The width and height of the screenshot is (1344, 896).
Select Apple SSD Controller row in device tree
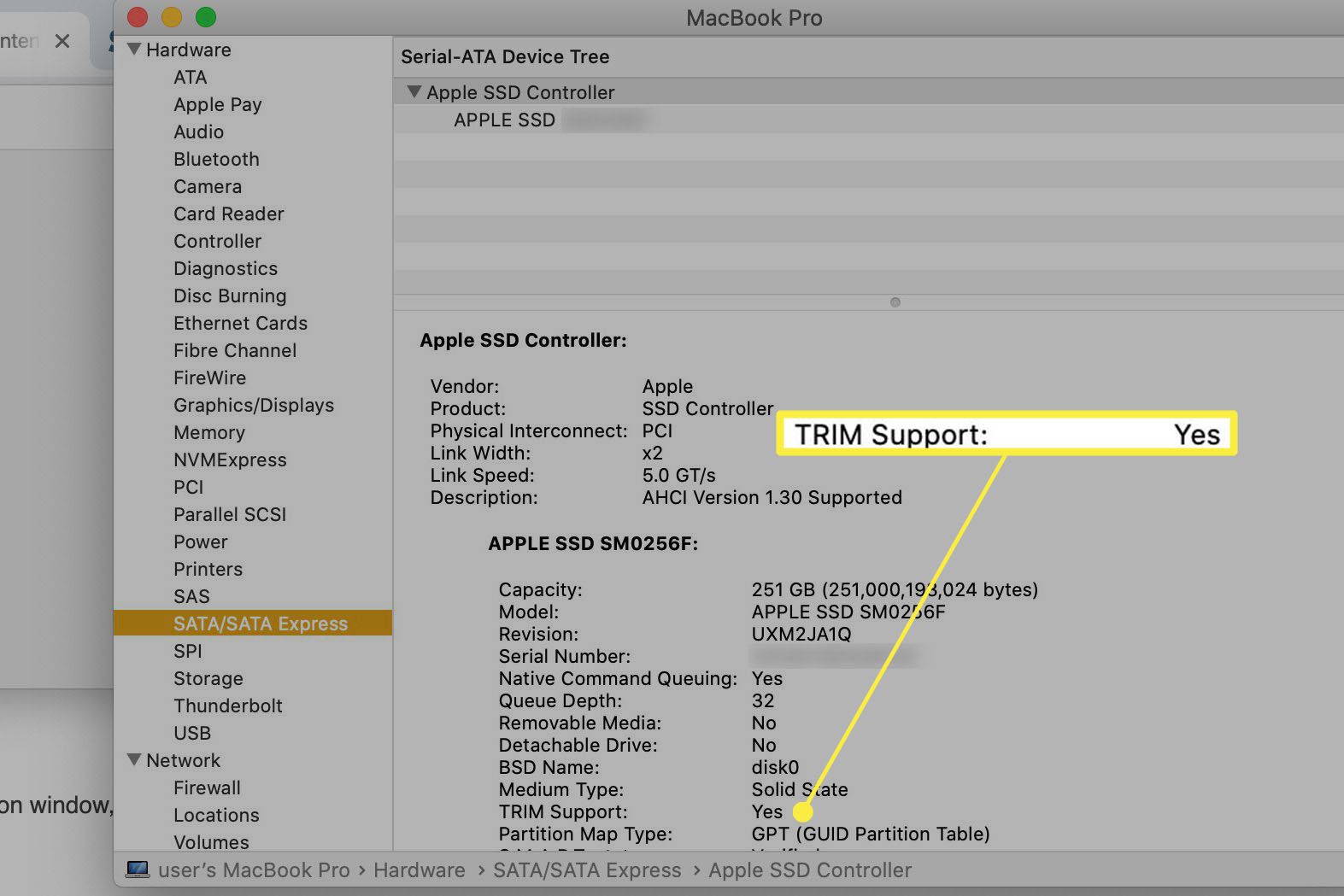[868, 91]
